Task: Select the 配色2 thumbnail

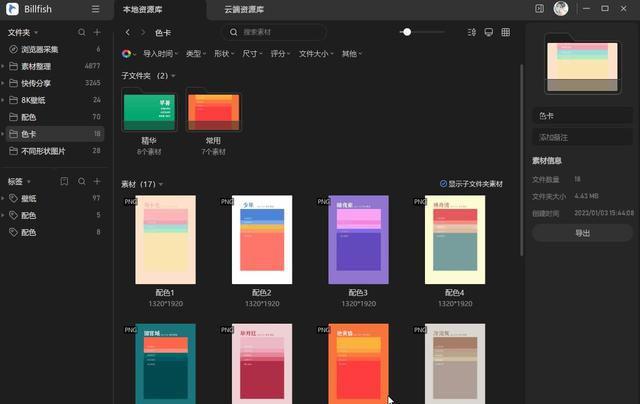Action: pyautogui.click(x=262, y=240)
